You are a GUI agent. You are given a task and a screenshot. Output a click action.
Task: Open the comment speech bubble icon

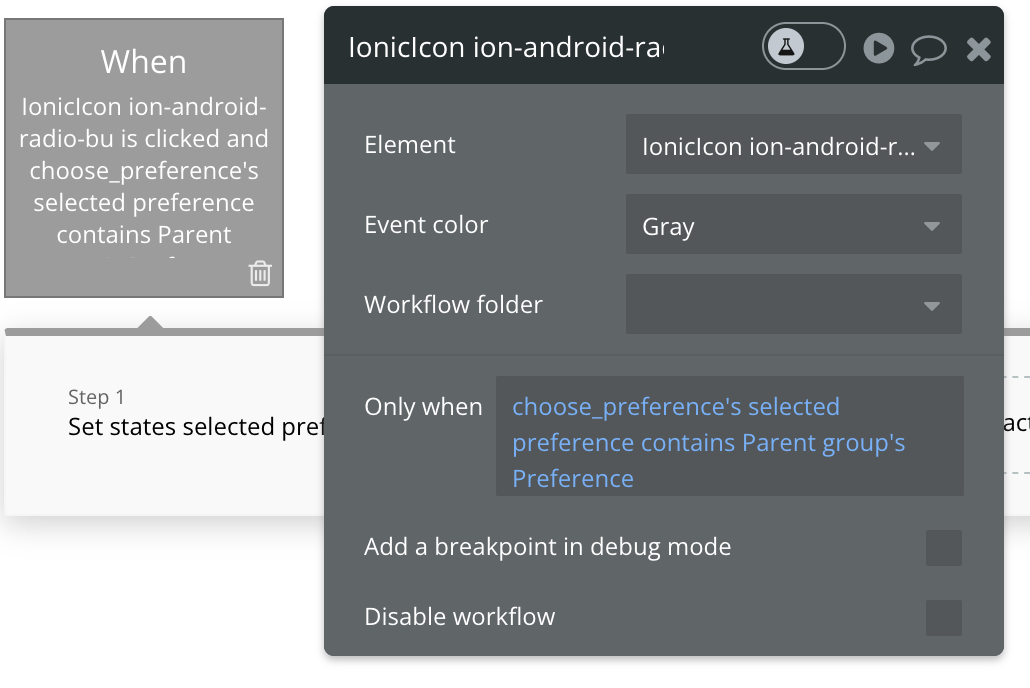928,48
